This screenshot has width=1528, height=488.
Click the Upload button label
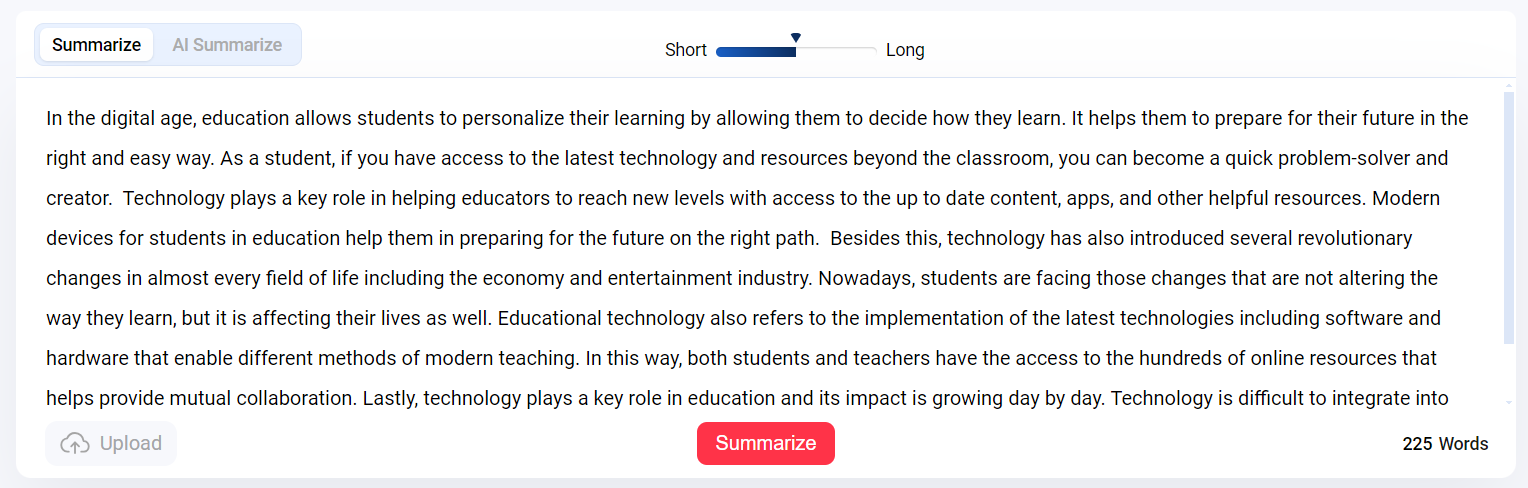[x=130, y=444]
